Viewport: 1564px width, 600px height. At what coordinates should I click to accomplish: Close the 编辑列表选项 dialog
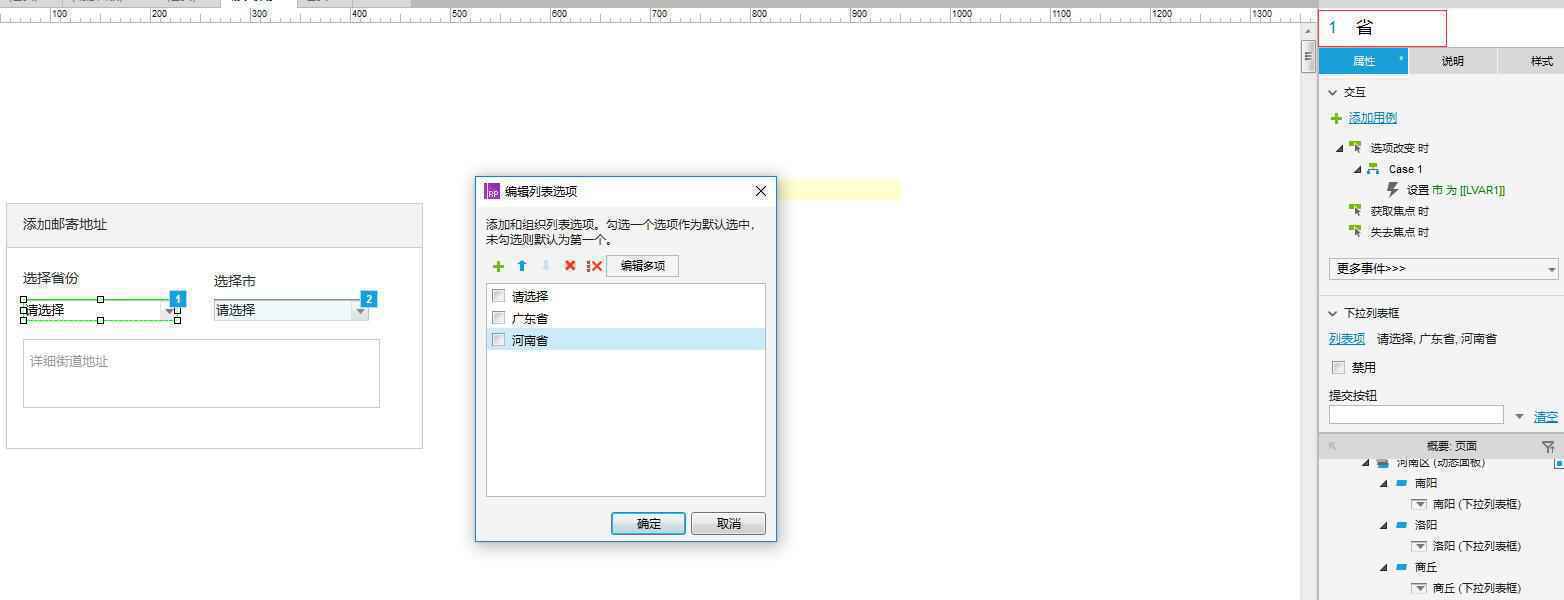(x=760, y=191)
